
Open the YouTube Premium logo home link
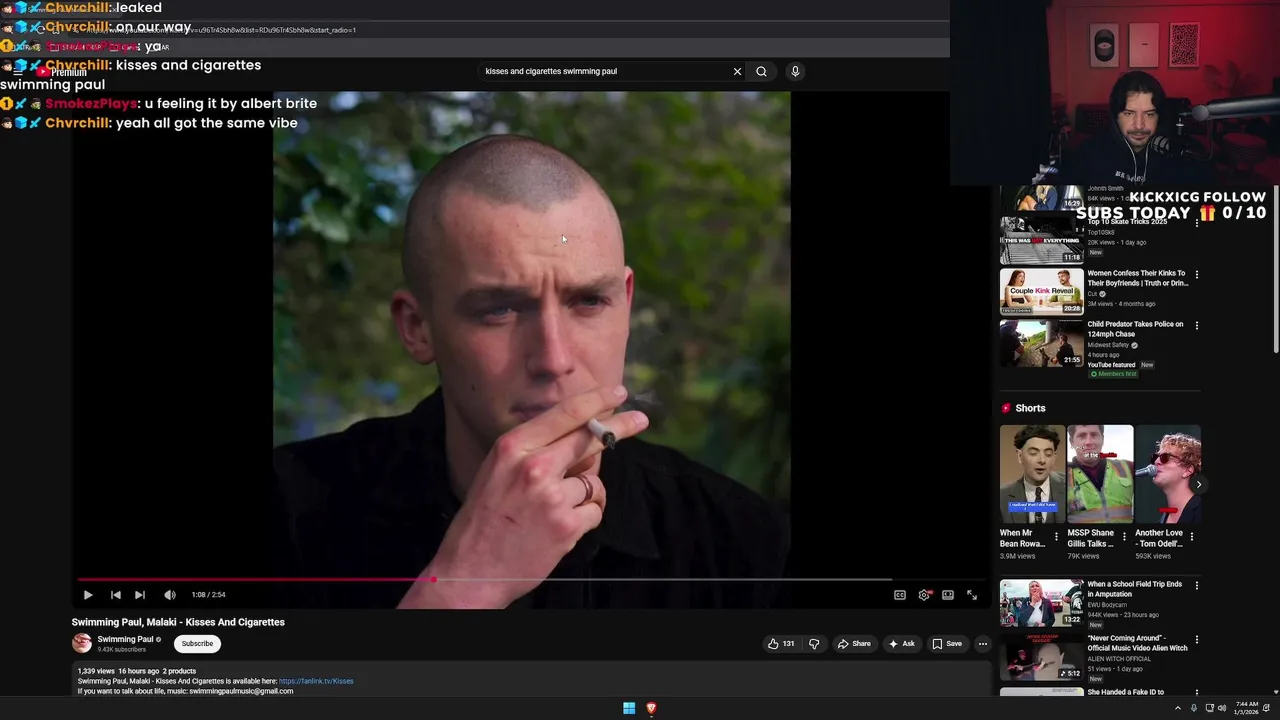tap(62, 72)
